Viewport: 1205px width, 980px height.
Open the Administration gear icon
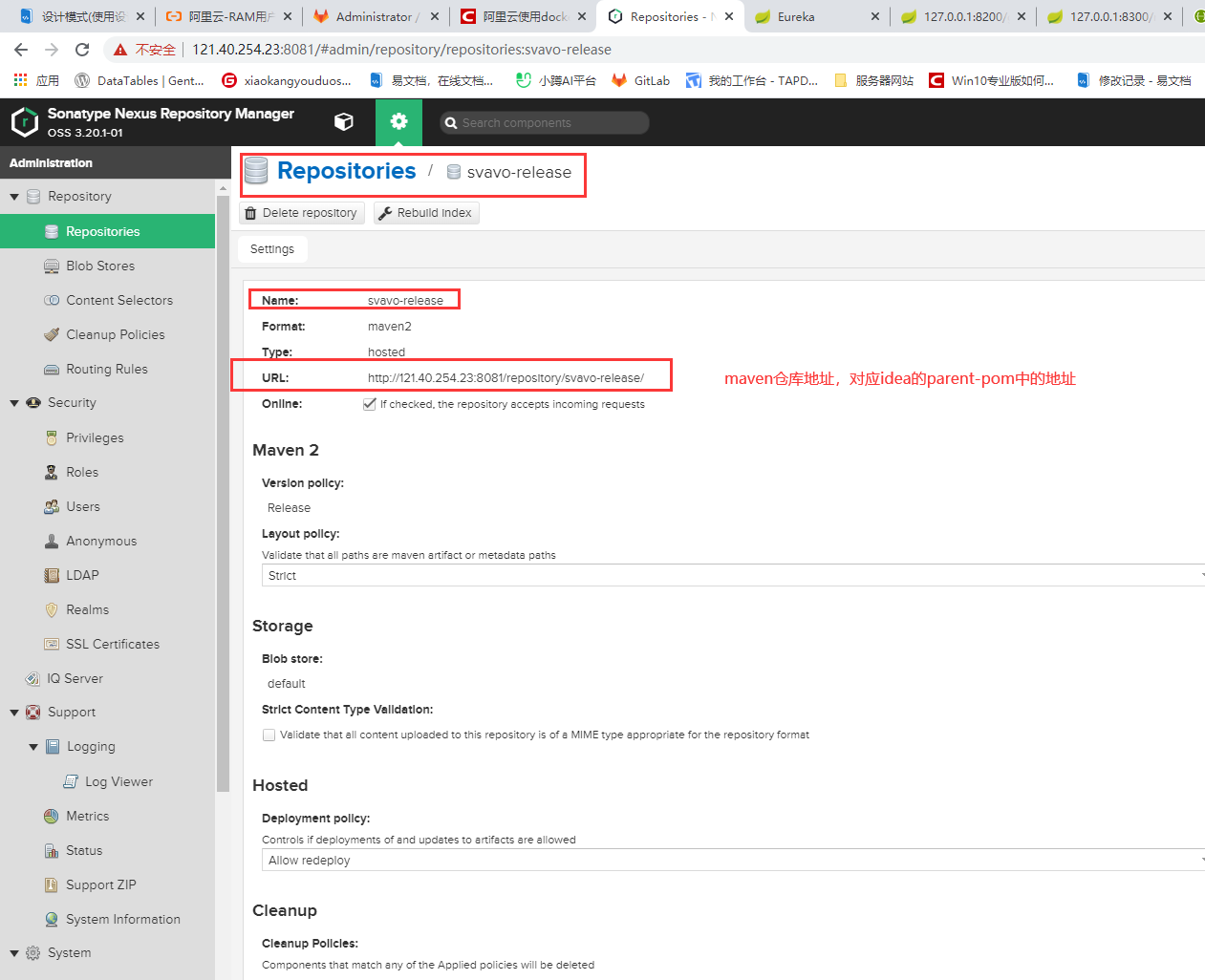399,121
